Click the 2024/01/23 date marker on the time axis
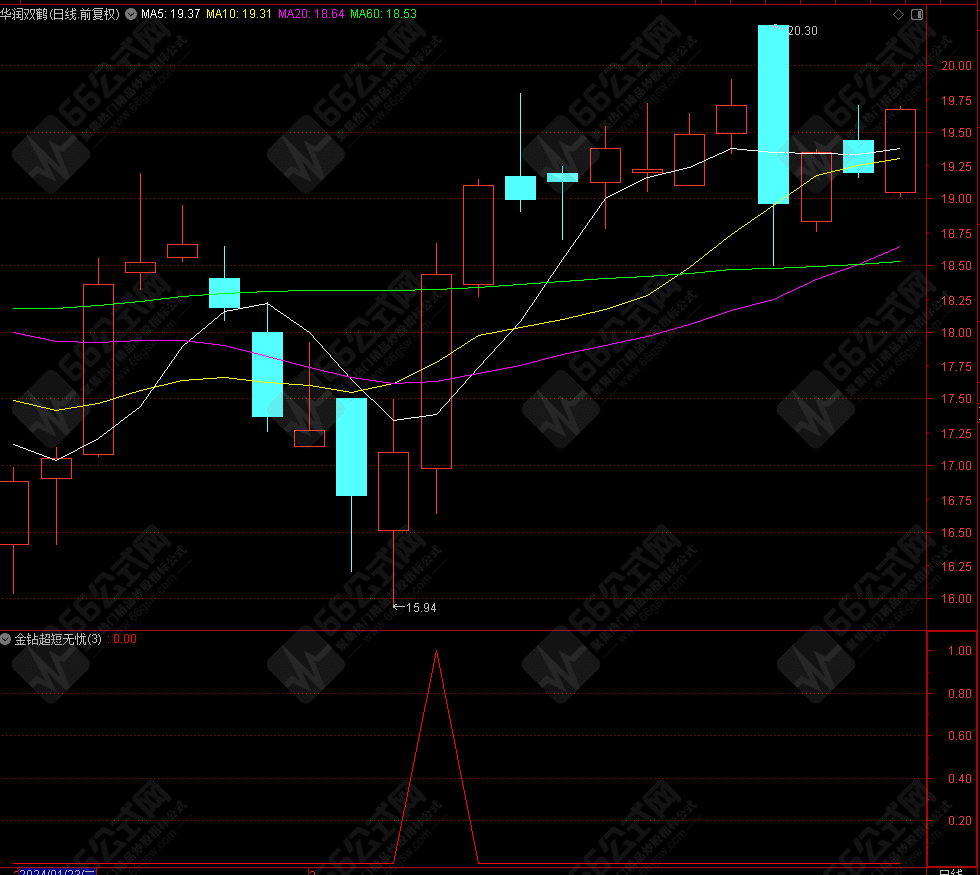Viewport: 980px width, 875px height. (57, 870)
